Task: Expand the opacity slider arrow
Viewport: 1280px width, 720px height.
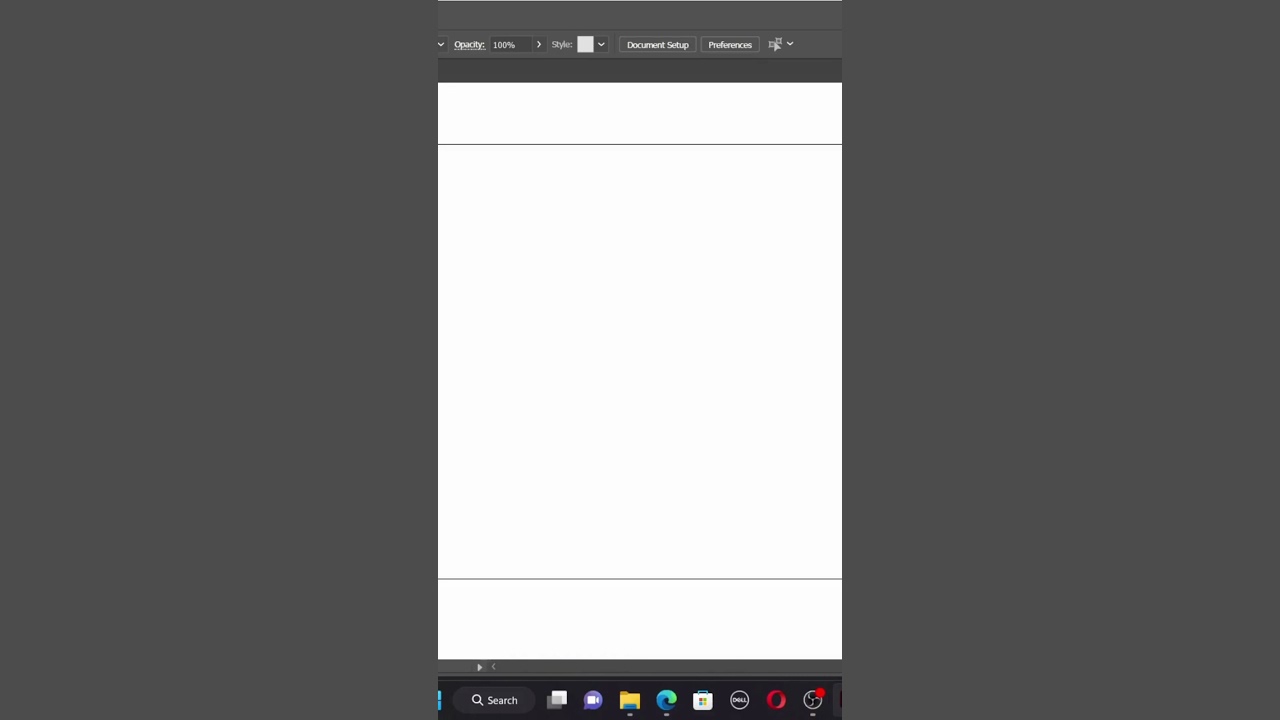Action: coord(538,45)
